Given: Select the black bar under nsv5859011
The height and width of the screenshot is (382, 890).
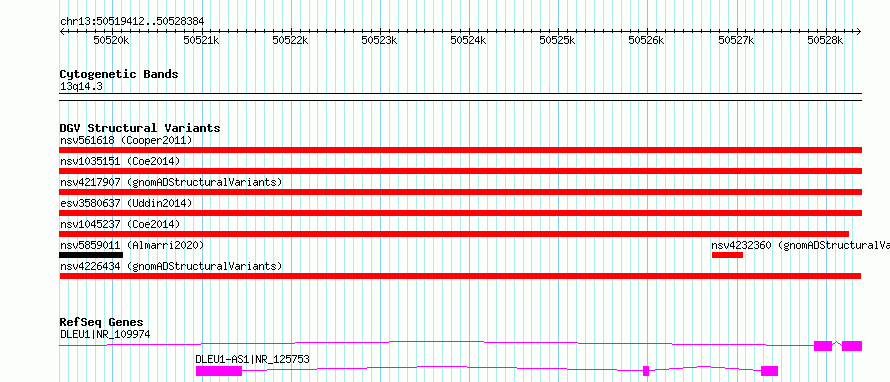Looking at the screenshot, I should click(91, 255).
